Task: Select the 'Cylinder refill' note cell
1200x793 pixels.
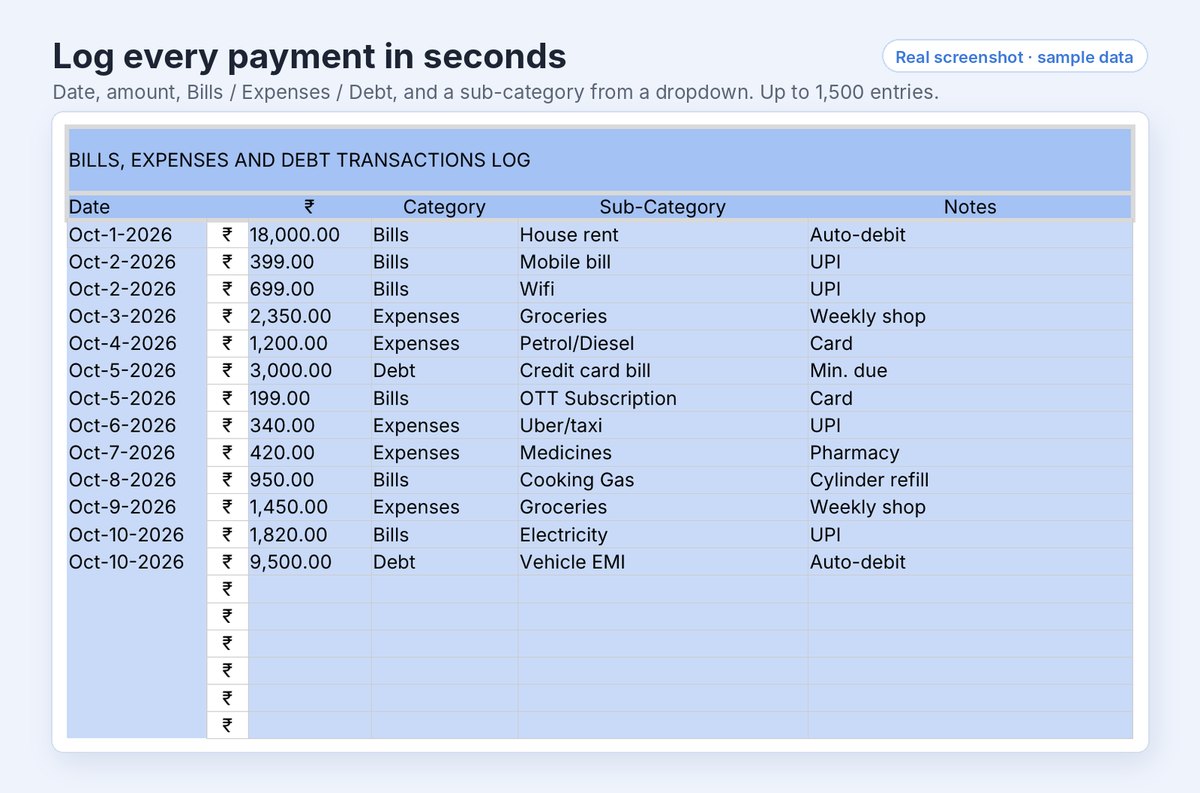Action: pyautogui.click(x=970, y=480)
